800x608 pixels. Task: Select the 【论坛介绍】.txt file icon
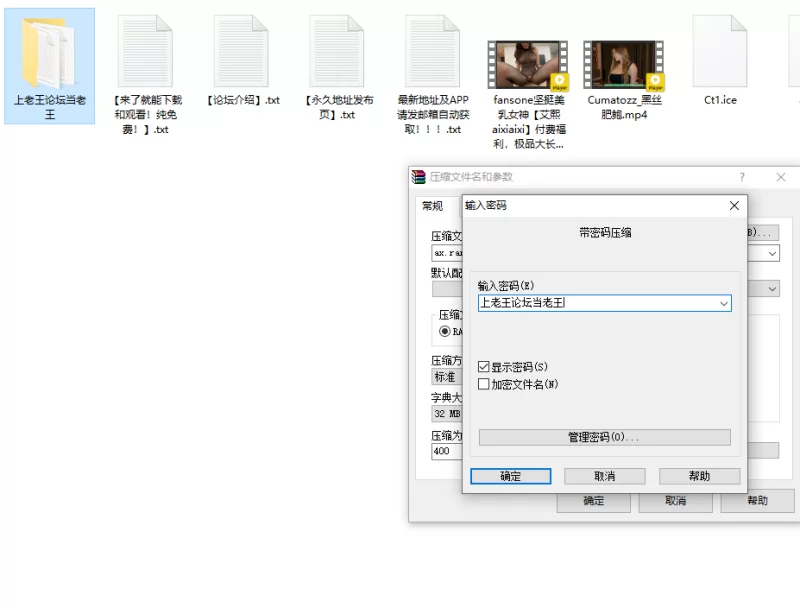241,51
